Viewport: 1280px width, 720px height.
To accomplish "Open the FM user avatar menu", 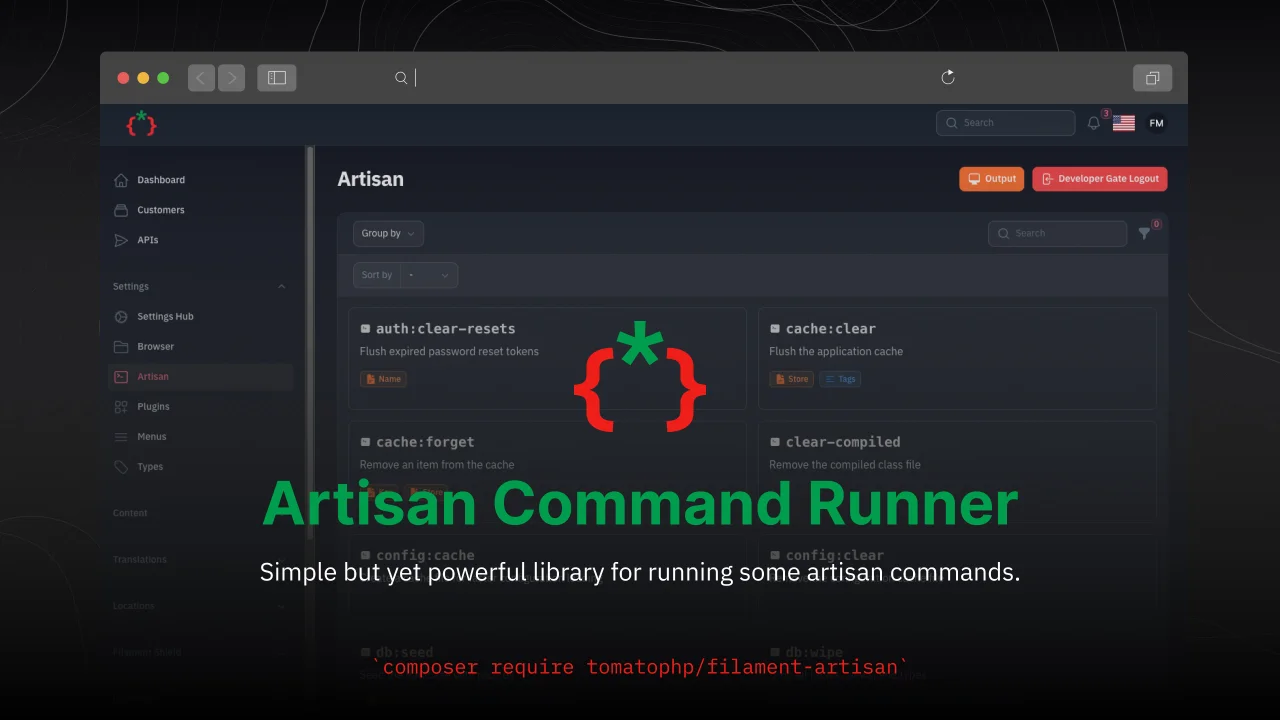I will [x=1156, y=122].
